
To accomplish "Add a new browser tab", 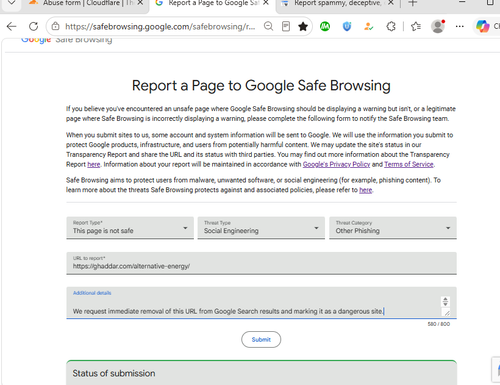I will tap(413, 3).
